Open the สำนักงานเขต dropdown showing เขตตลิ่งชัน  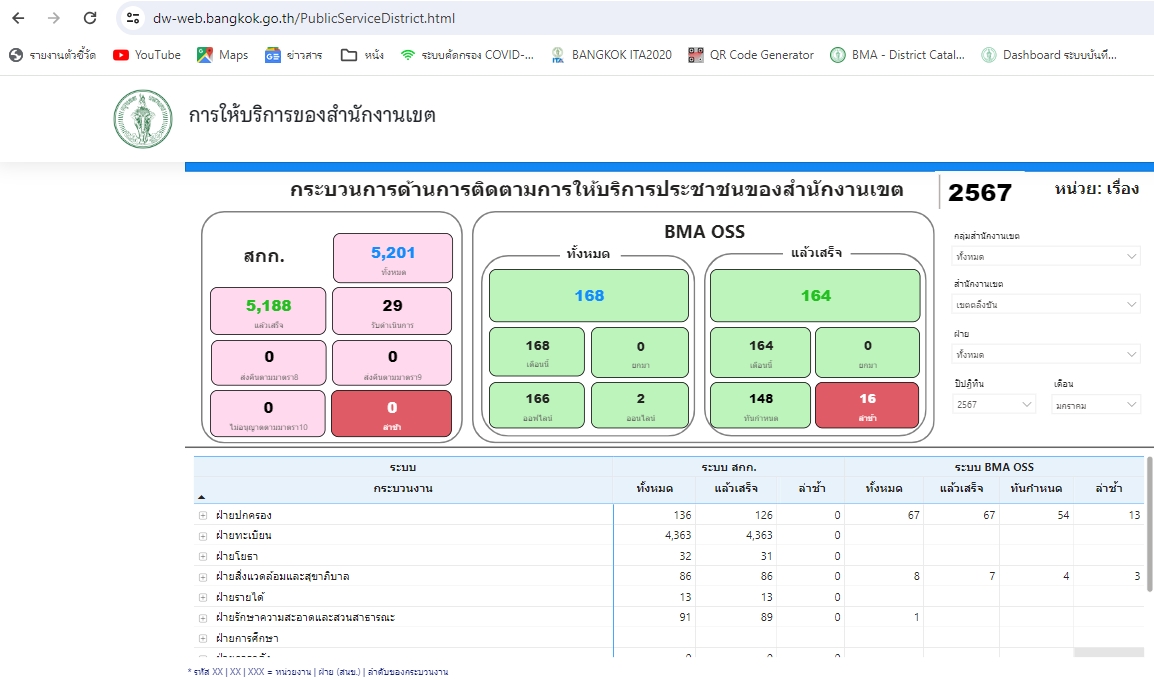(x=1045, y=304)
